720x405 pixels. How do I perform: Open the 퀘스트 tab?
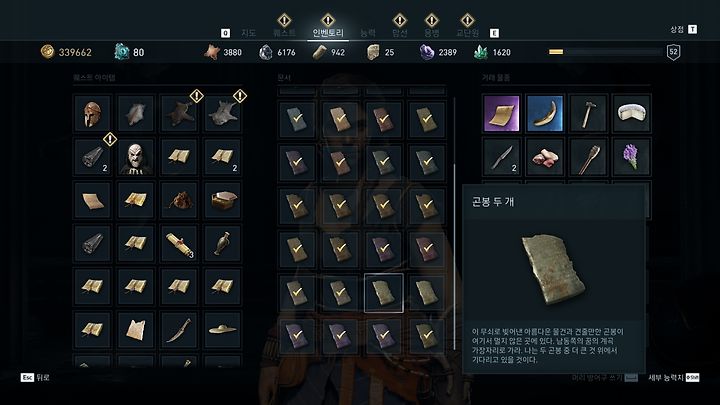click(284, 33)
